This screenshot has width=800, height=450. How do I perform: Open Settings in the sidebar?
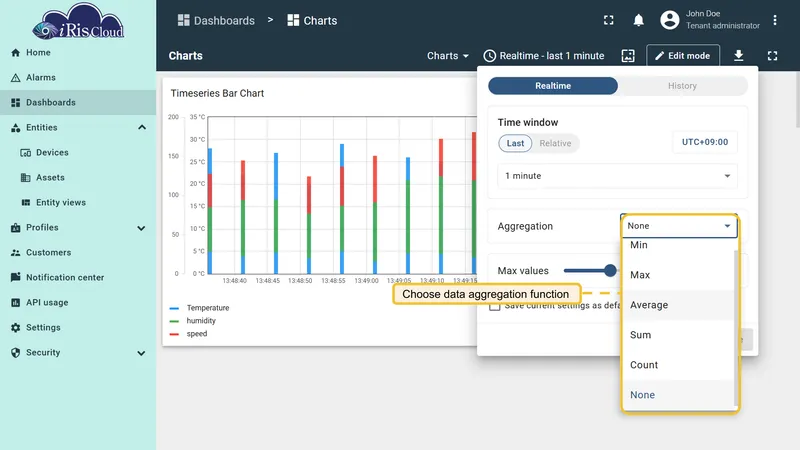tap(78, 328)
